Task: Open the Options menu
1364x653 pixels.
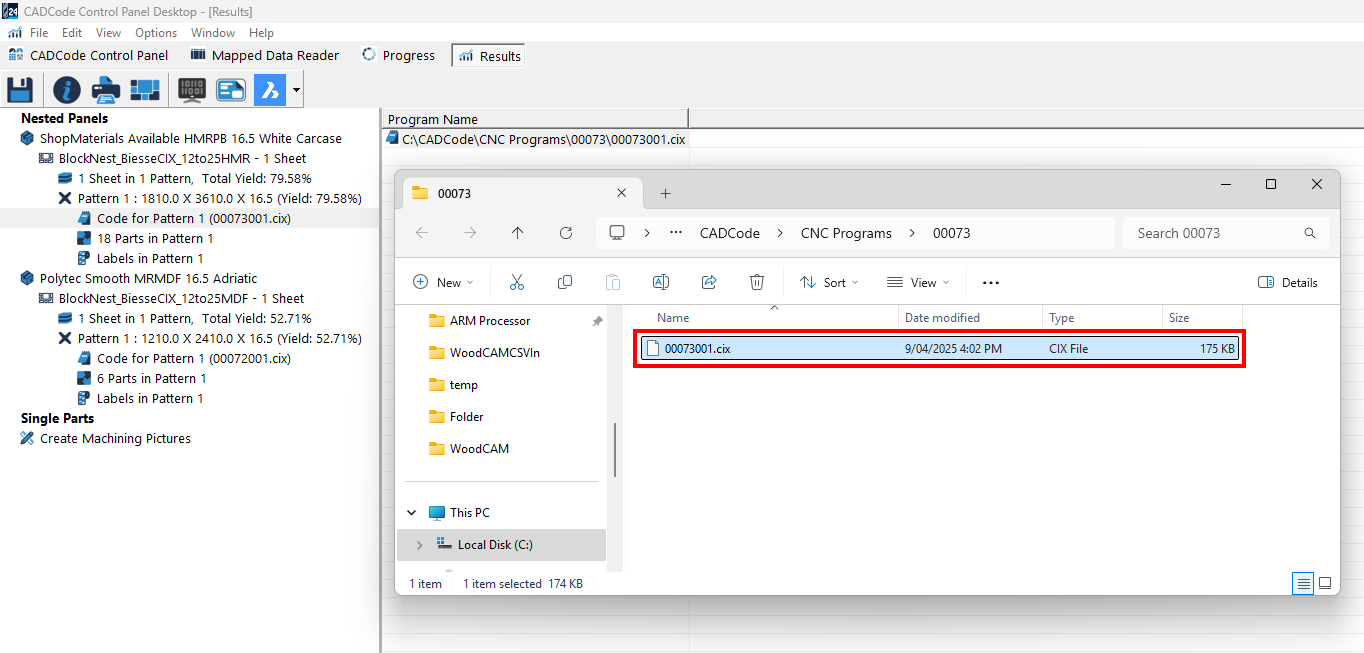Action: [x=156, y=33]
